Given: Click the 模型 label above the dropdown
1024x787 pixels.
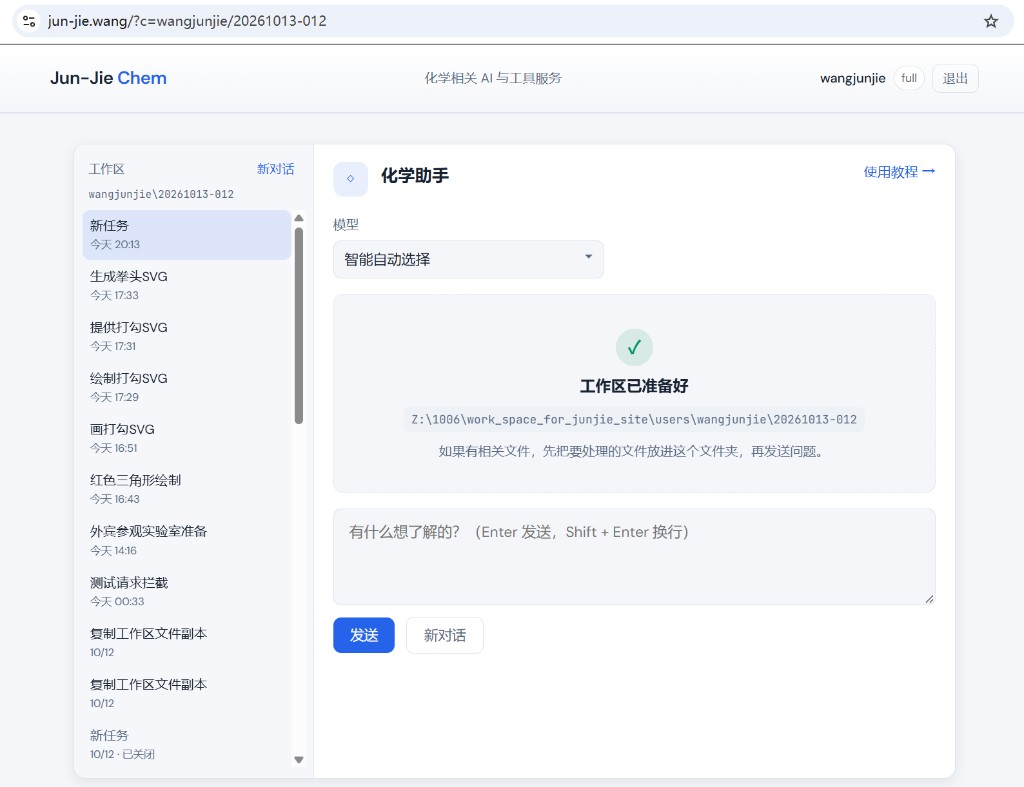Looking at the screenshot, I should pos(346,225).
